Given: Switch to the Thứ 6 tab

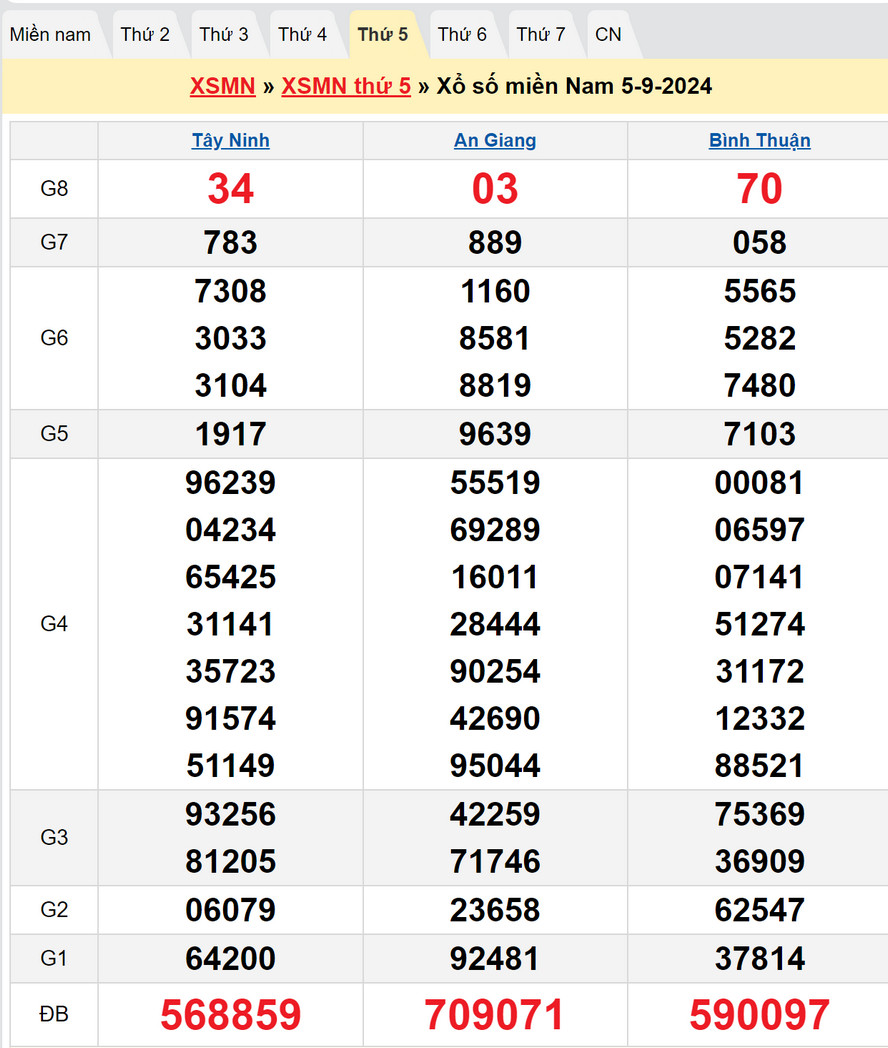Looking at the screenshot, I should tap(462, 35).
